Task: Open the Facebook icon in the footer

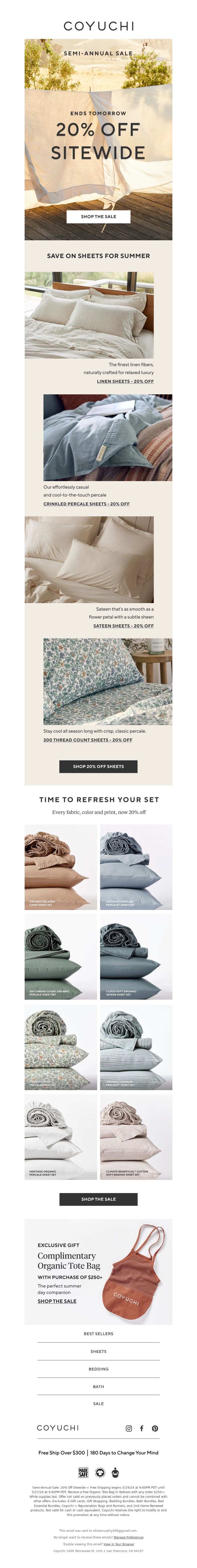Action: coord(142,1428)
